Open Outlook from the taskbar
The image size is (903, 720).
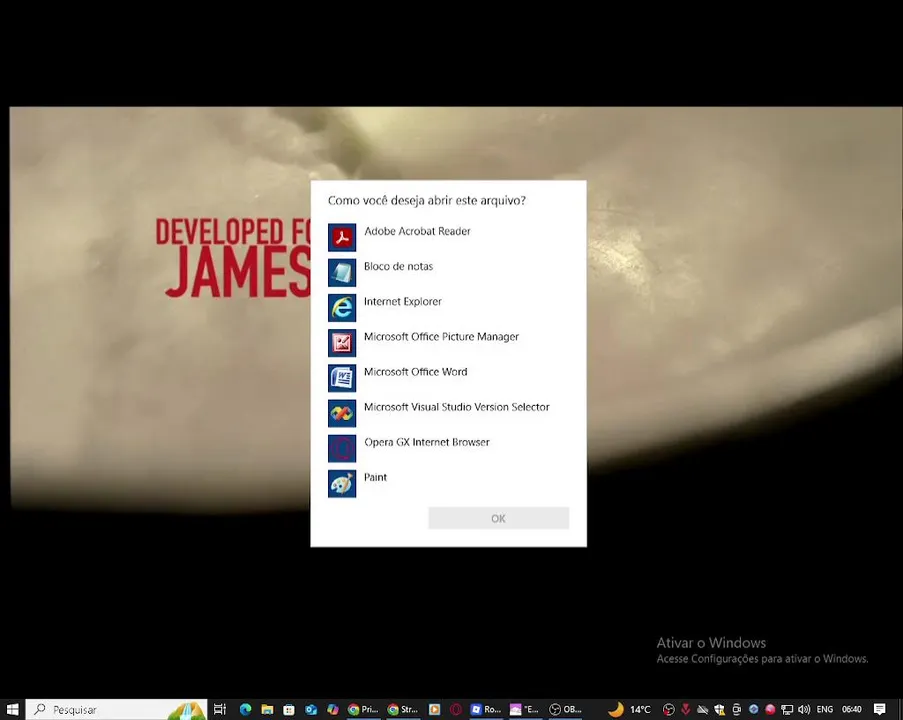coord(311,709)
